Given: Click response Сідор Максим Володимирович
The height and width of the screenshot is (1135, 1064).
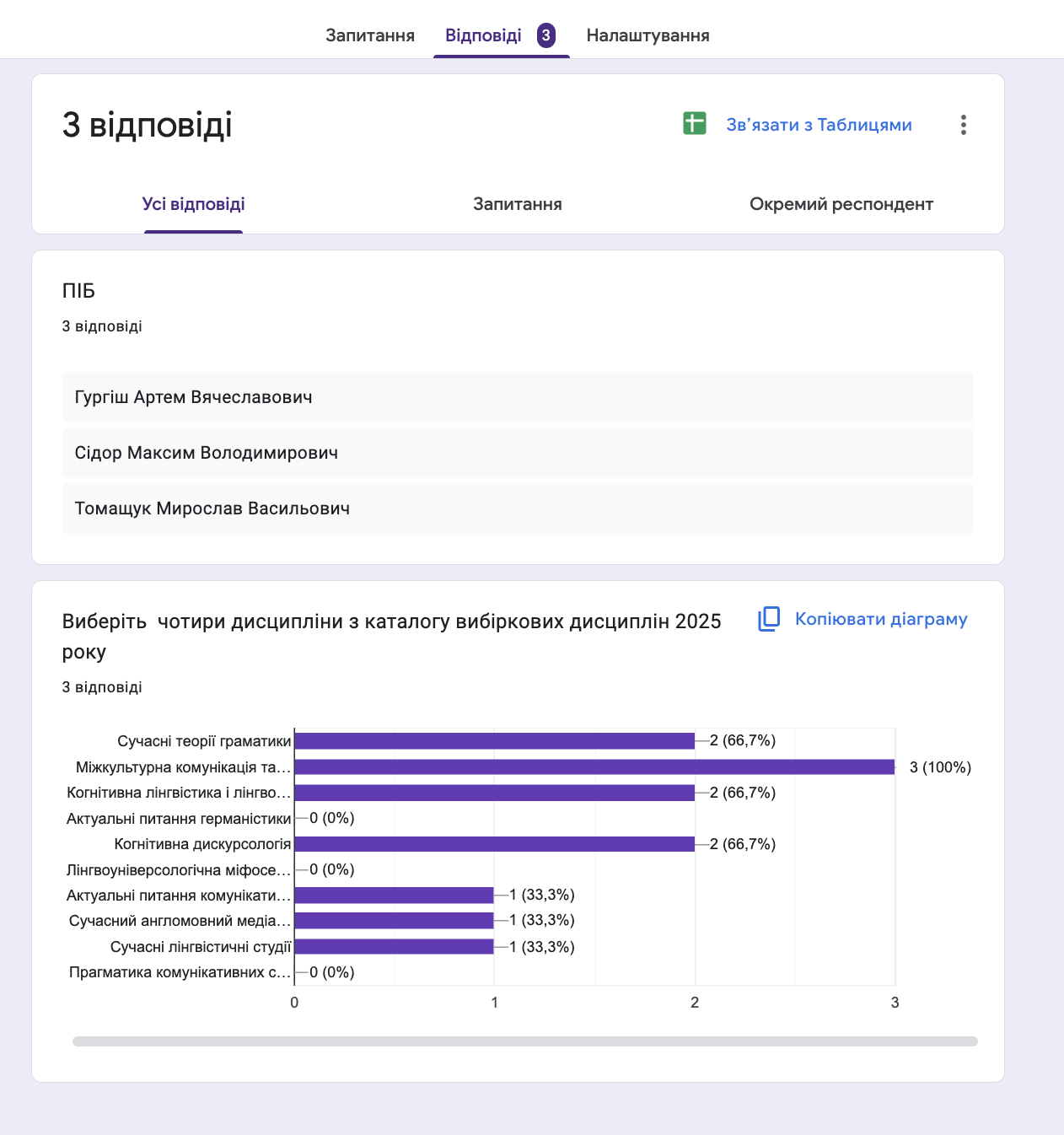Looking at the screenshot, I should coord(518,453).
